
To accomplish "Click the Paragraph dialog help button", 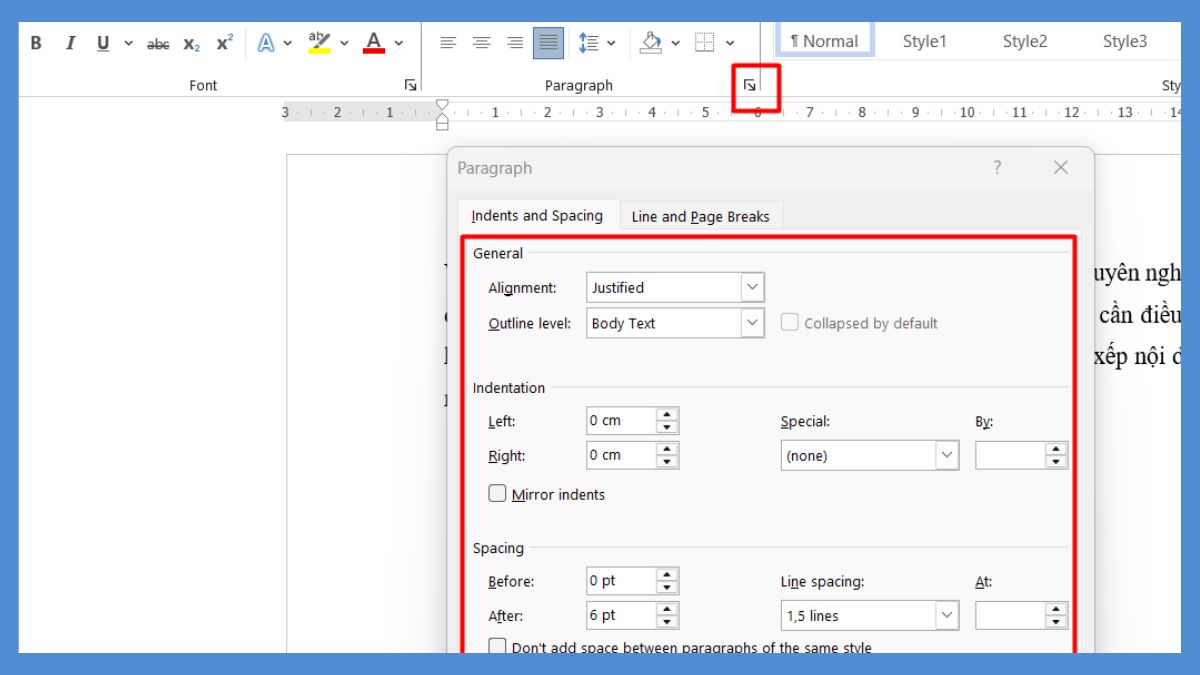I will (997, 168).
